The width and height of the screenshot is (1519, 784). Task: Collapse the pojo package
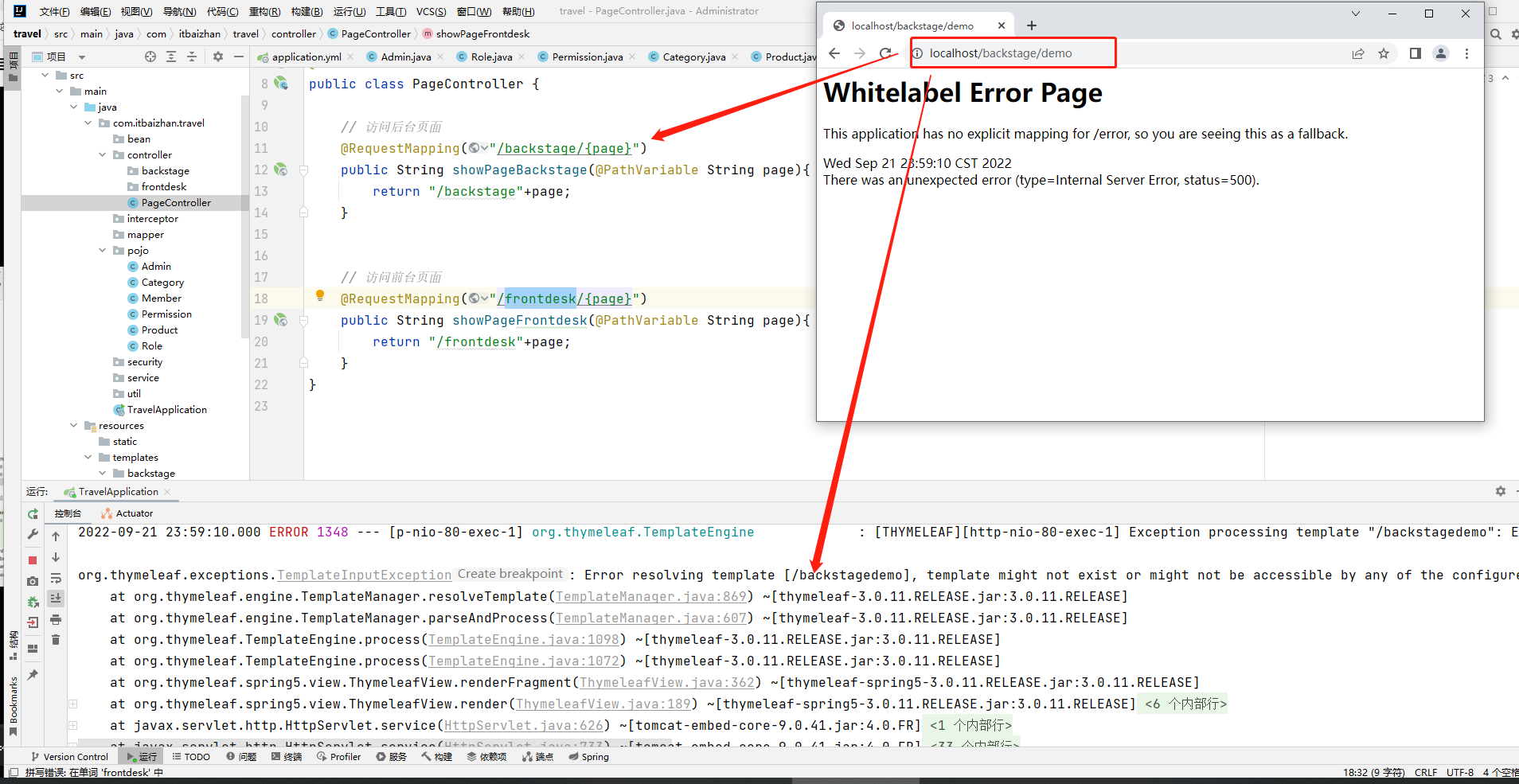102,251
